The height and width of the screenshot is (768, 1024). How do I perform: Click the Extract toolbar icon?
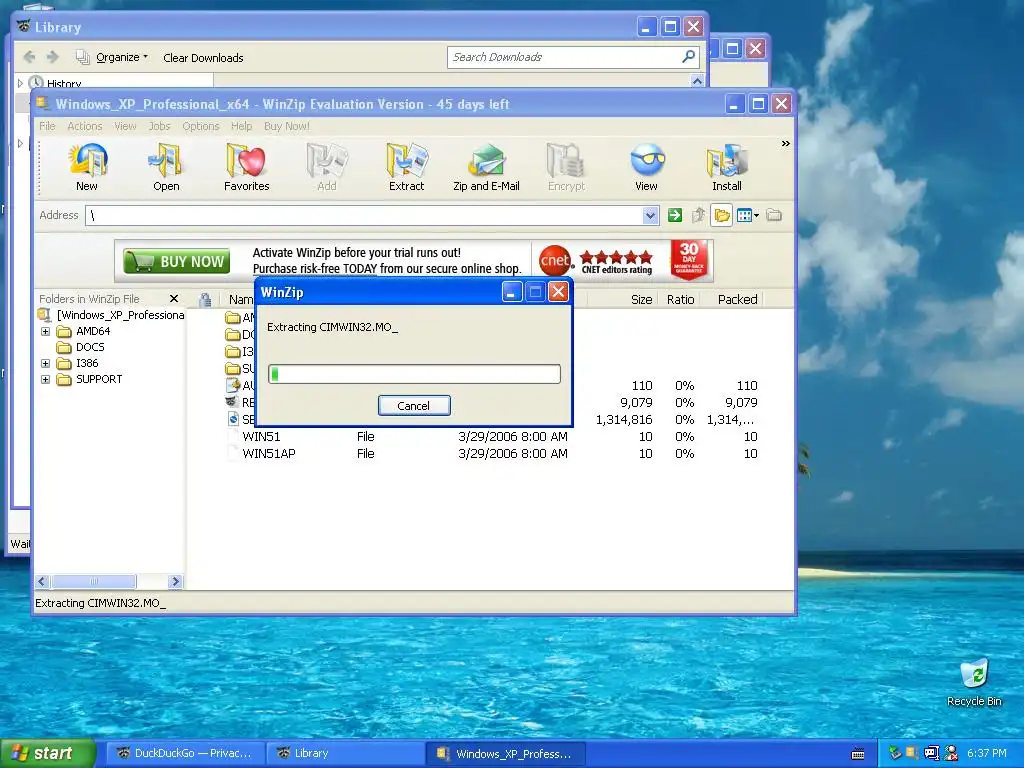click(x=406, y=167)
